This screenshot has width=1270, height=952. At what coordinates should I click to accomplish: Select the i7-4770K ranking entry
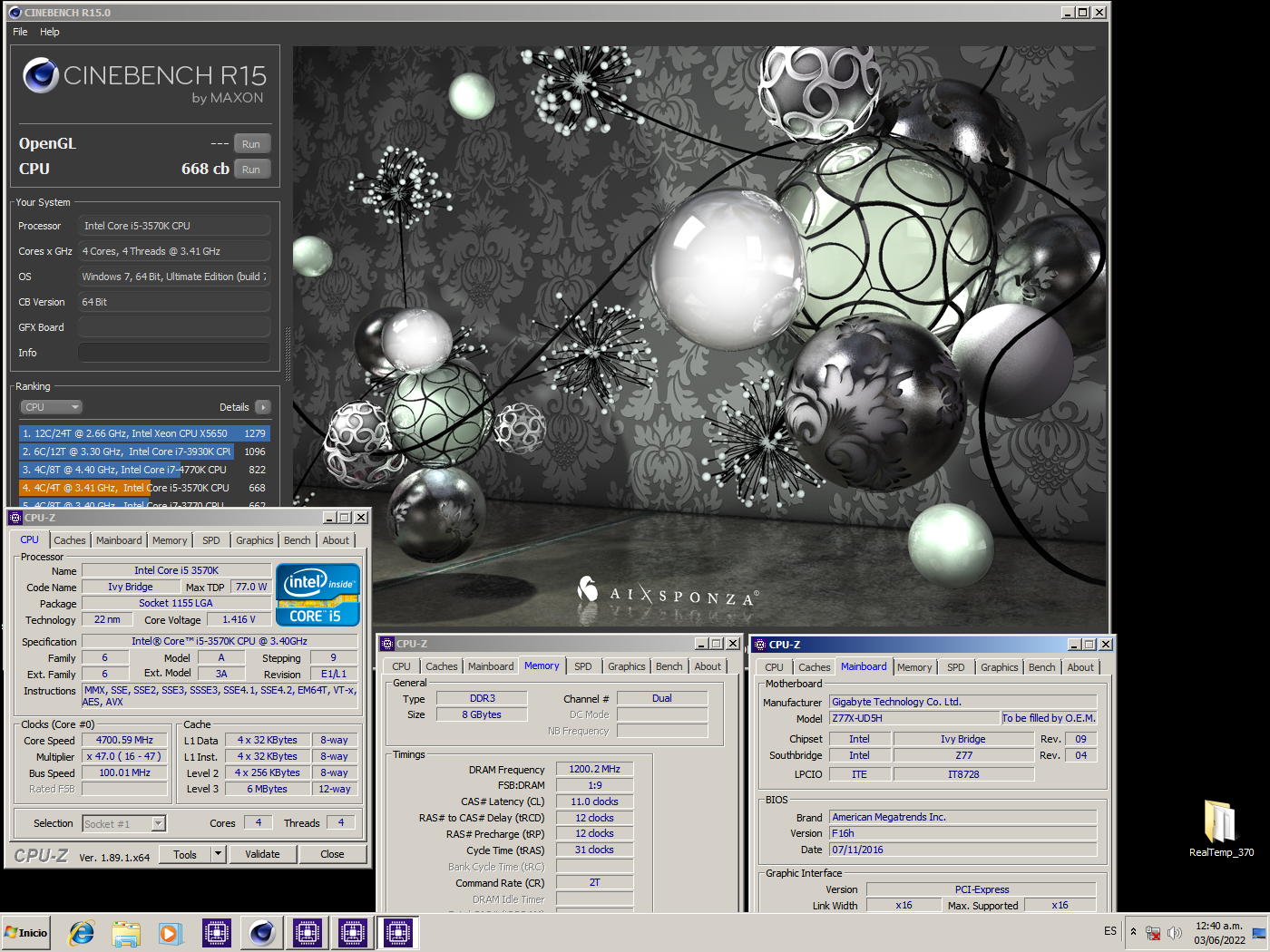pos(144,470)
